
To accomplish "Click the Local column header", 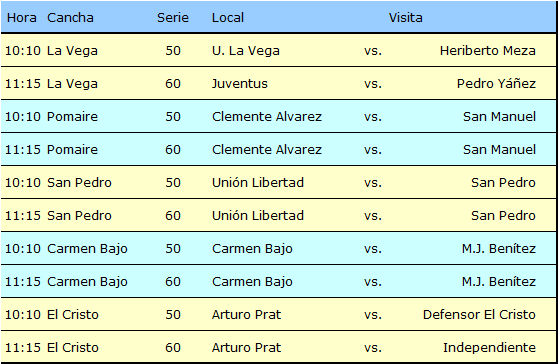I will point(228,17).
